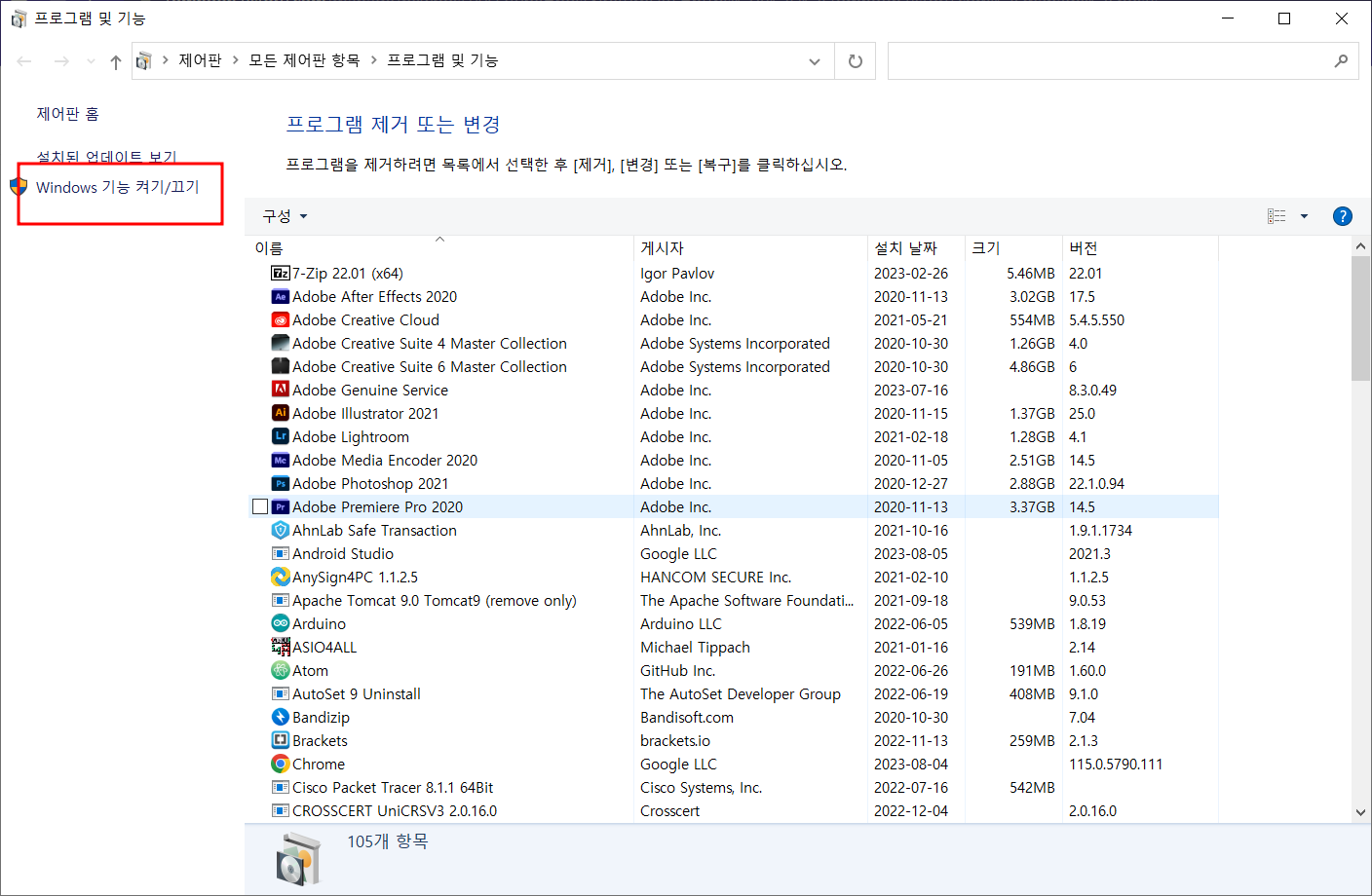This screenshot has height=896, width=1372.
Task: Click the forward navigation arrow
Action: [61, 61]
